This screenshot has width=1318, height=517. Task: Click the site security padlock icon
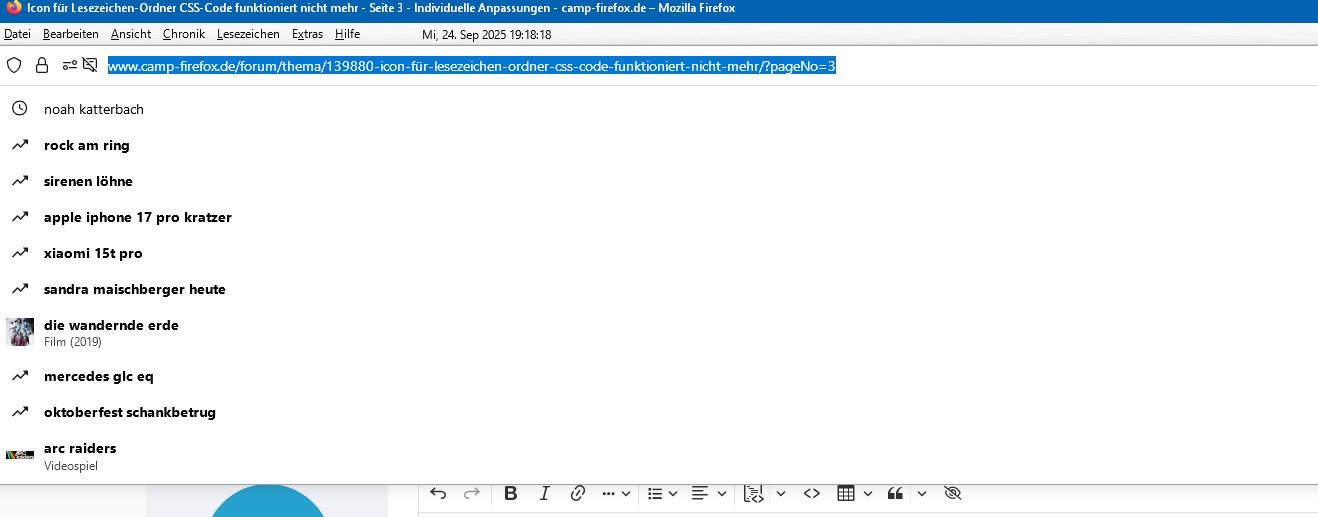pyautogui.click(x=42, y=66)
